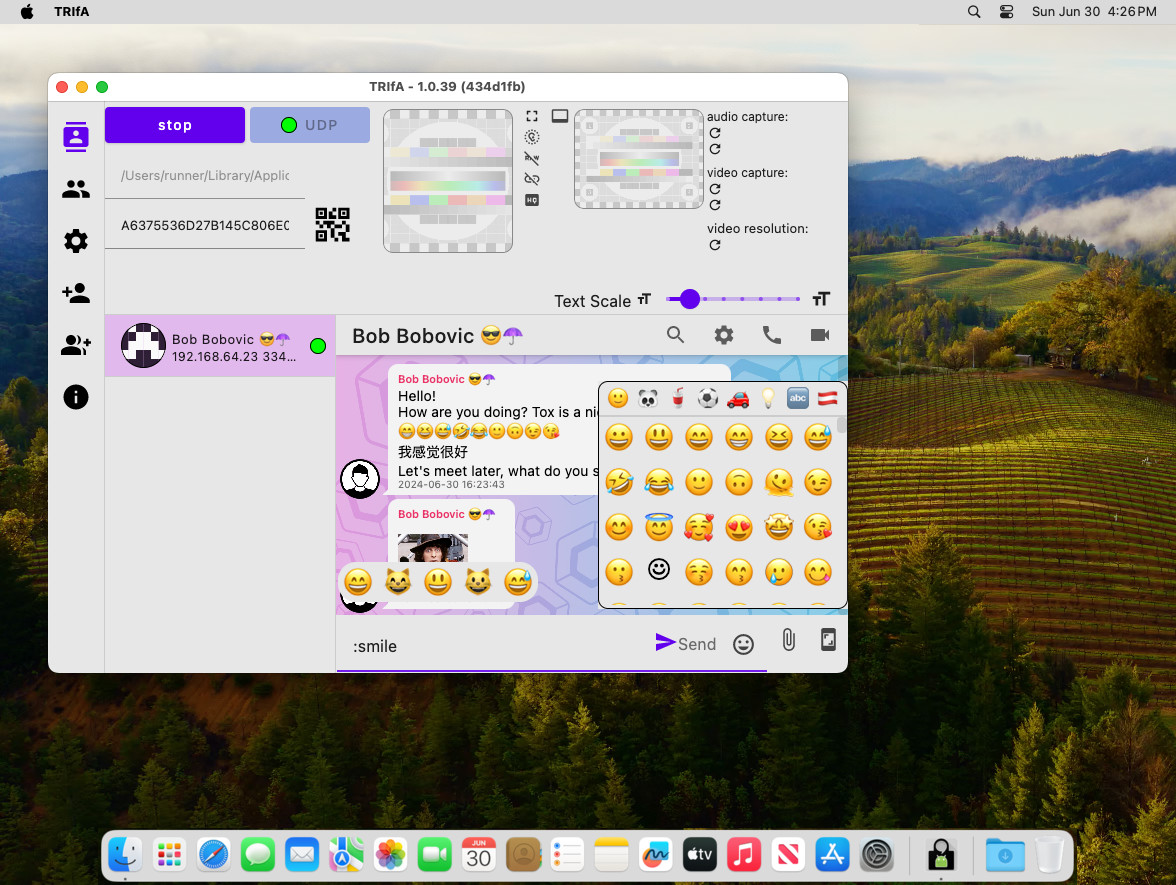Open the paperclip attach file icon
1176x885 pixels.
788,640
